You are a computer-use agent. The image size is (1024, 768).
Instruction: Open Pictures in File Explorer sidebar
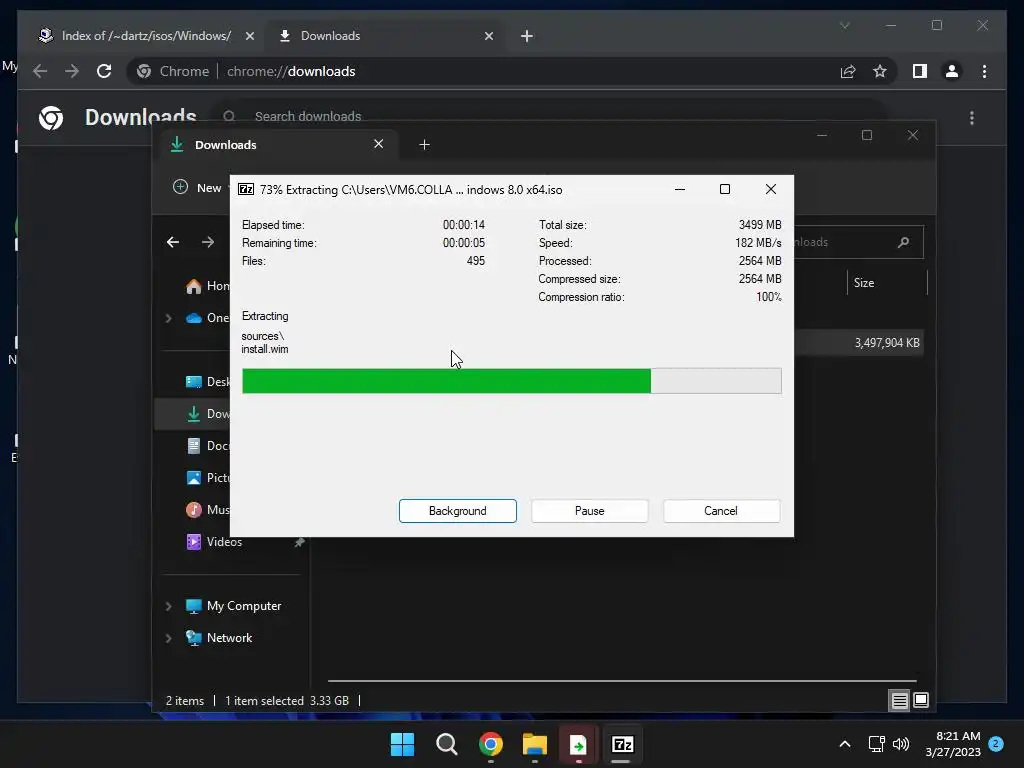click(208, 478)
